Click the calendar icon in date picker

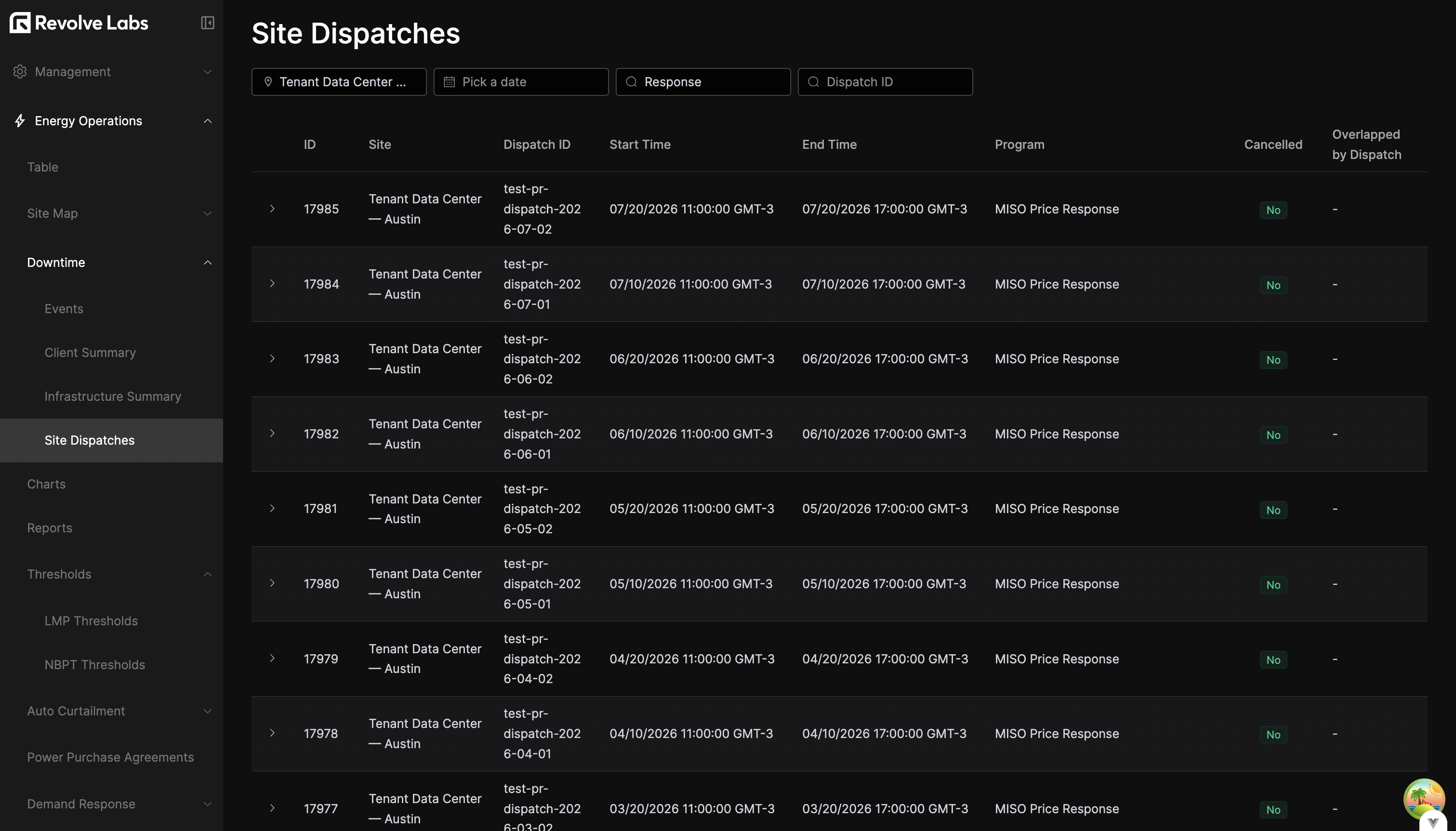450,82
